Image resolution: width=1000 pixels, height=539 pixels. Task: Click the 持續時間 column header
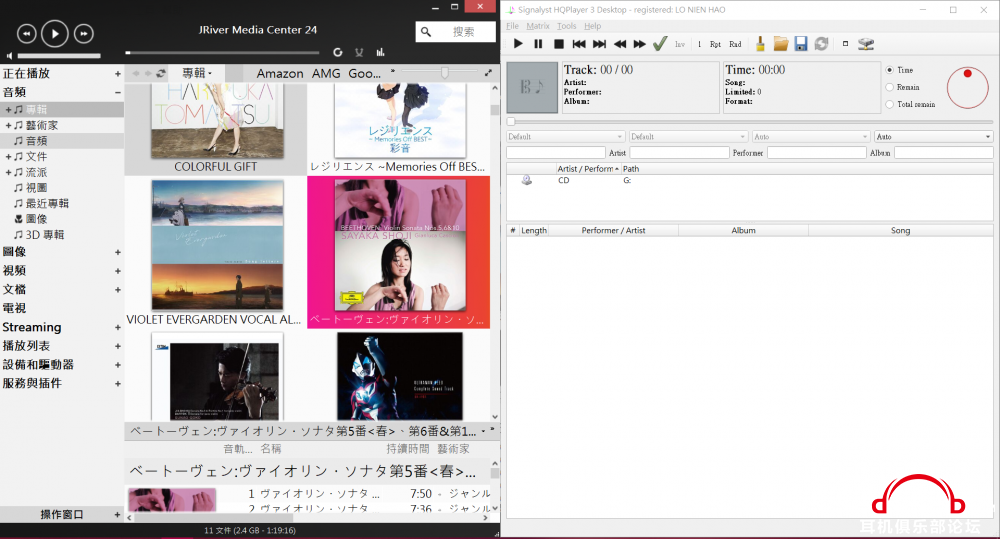click(408, 449)
